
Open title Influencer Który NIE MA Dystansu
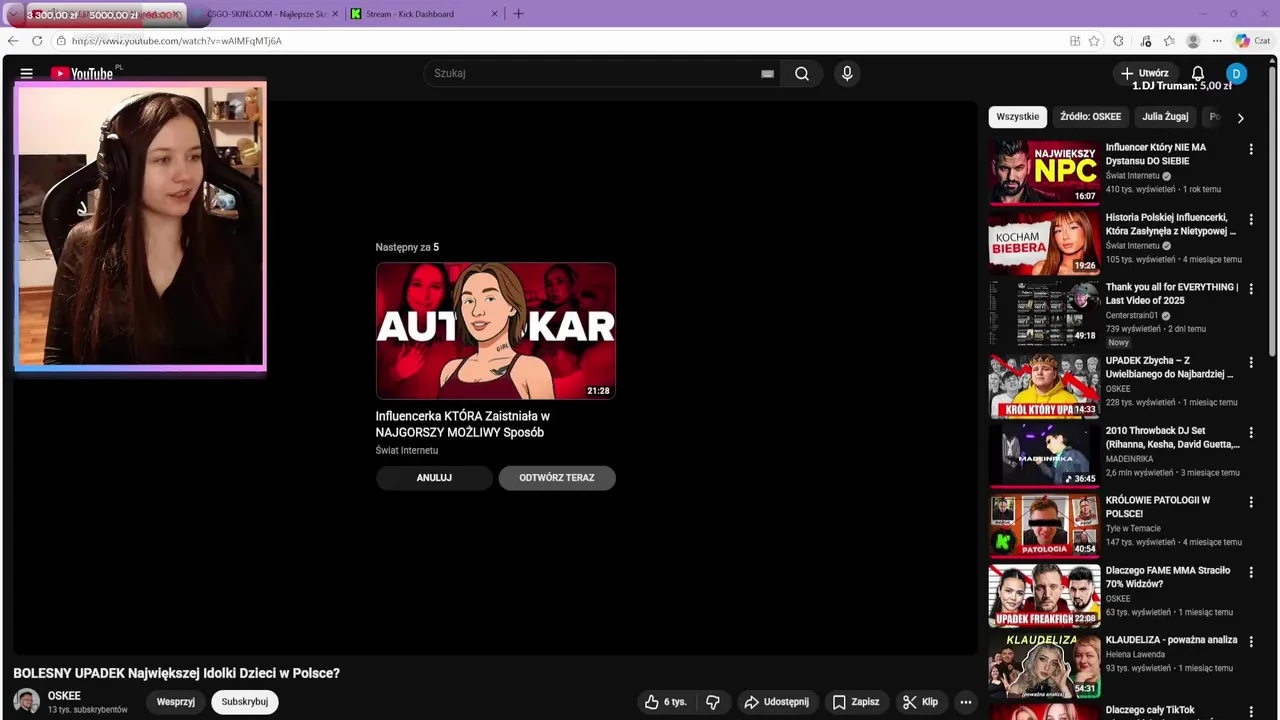[x=1156, y=154]
